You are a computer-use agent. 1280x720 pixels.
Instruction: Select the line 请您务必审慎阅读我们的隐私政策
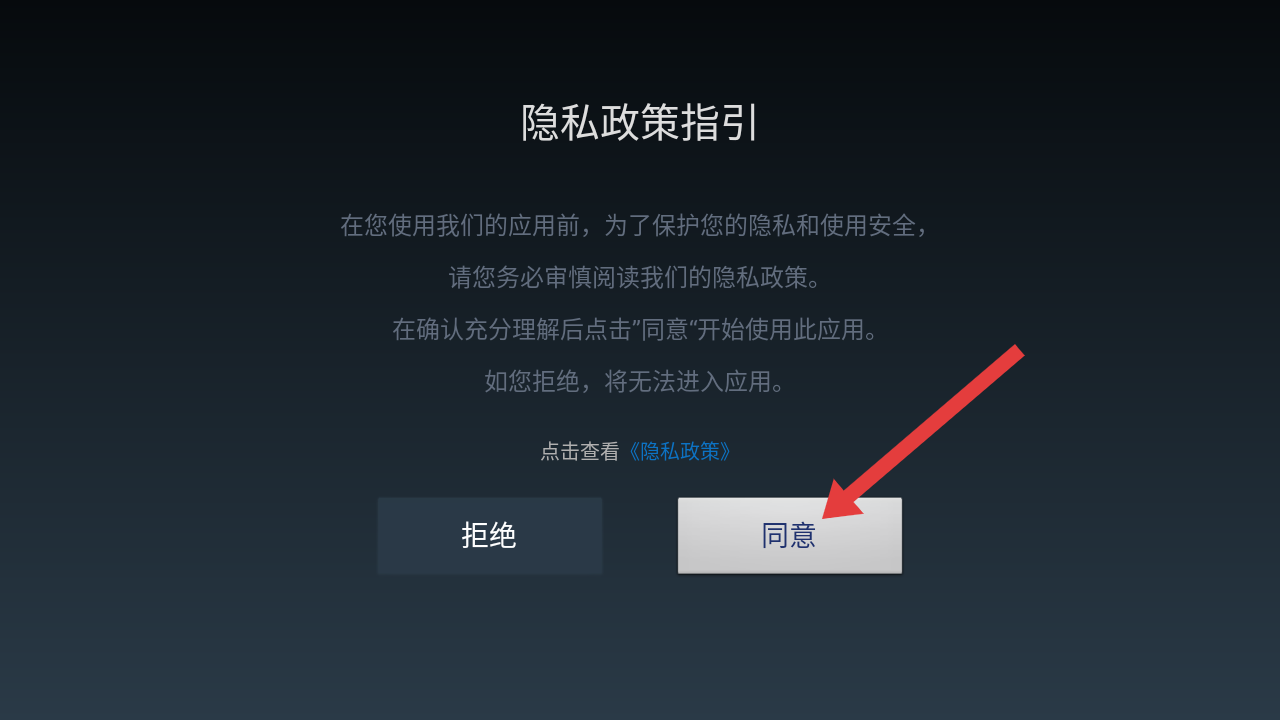[636, 277]
